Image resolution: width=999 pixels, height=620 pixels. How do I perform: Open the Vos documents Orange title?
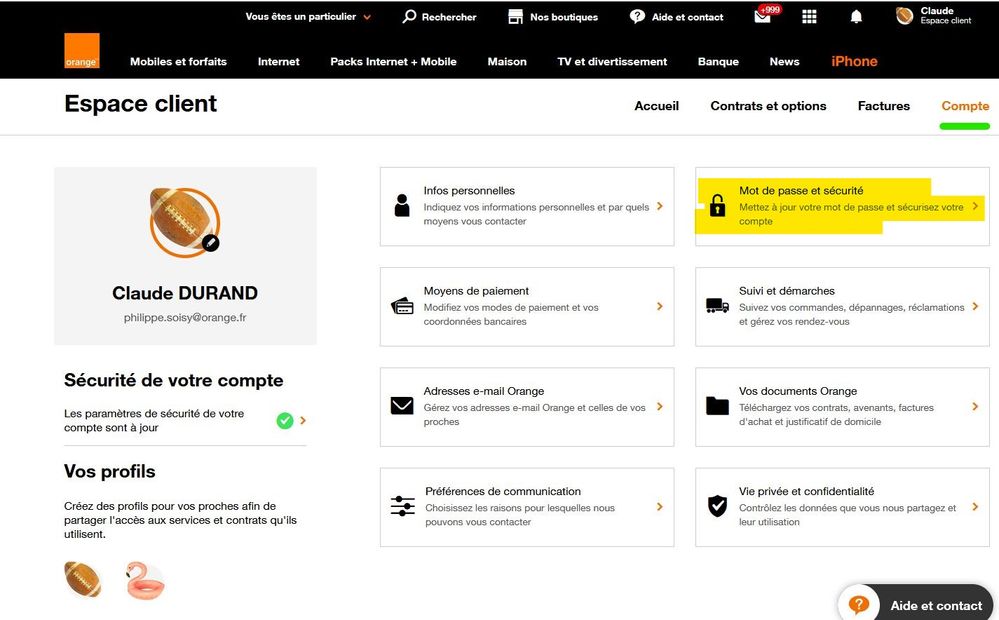(798, 391)
